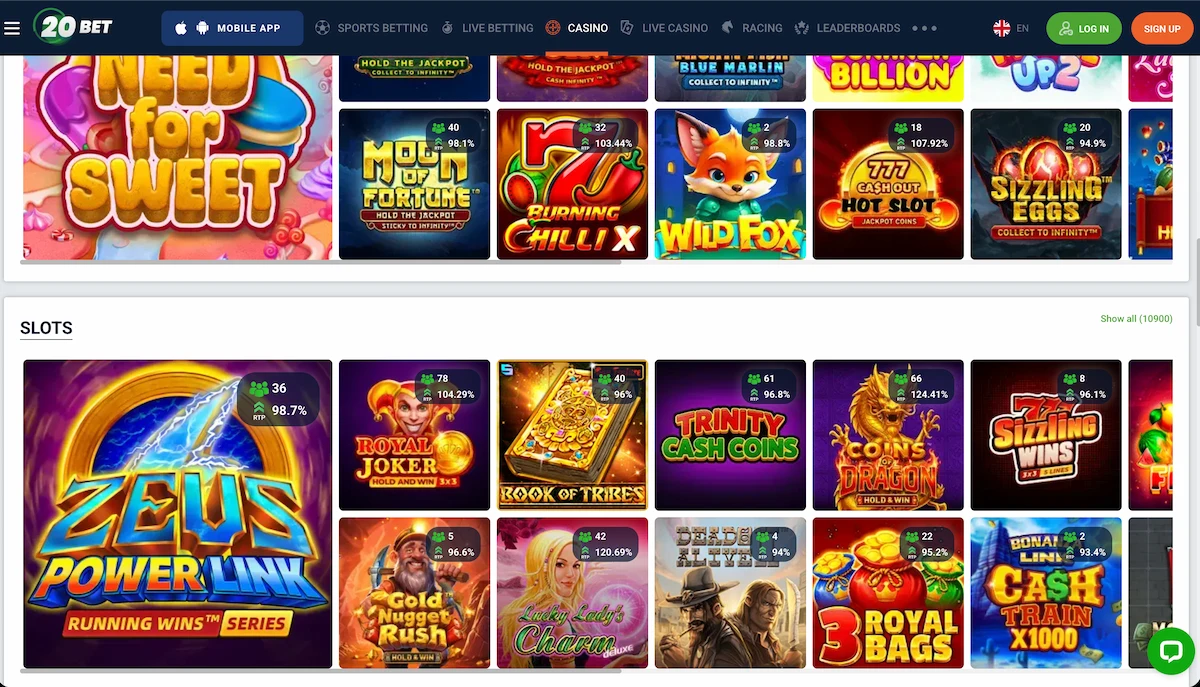1200x687 pixels.
Task: Expand the three-dots more navigation menu
Action: [x=925, y=28]
